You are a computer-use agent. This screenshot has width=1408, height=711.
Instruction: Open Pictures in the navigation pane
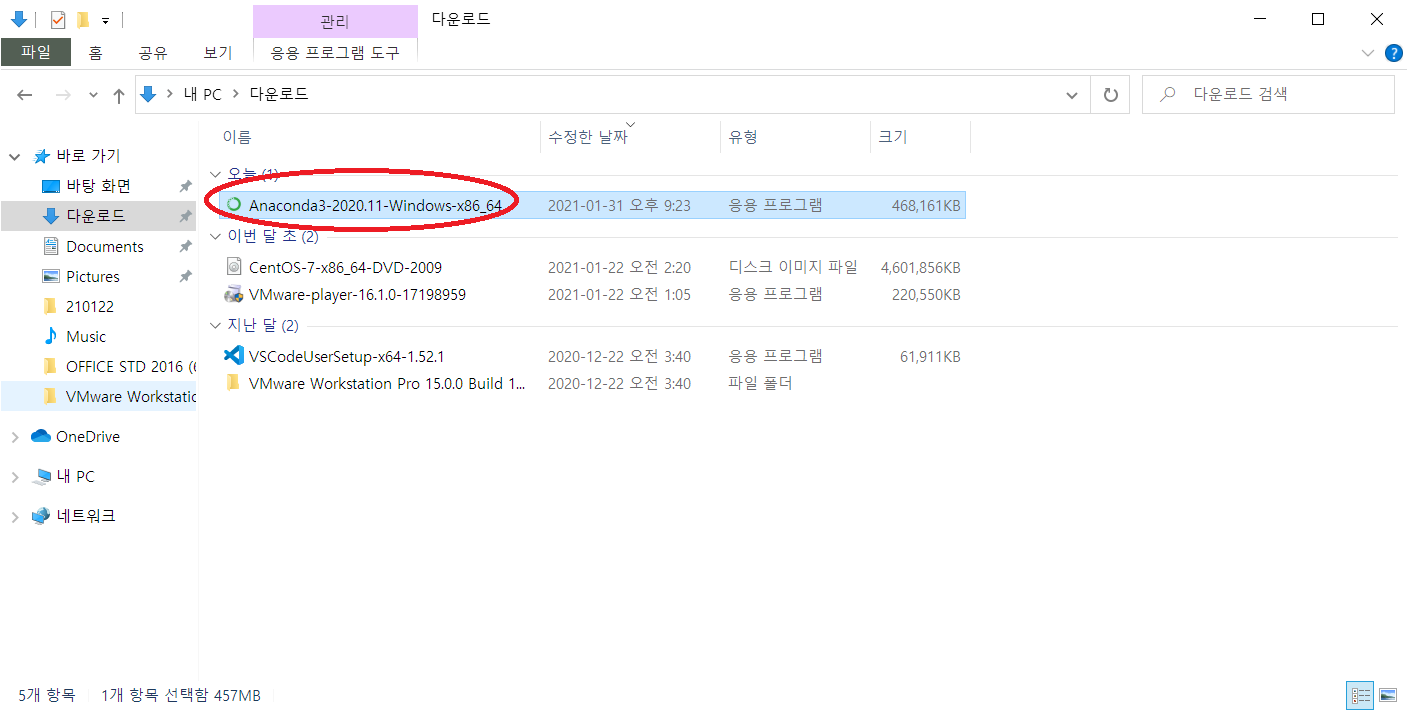(x=93, y=277)
